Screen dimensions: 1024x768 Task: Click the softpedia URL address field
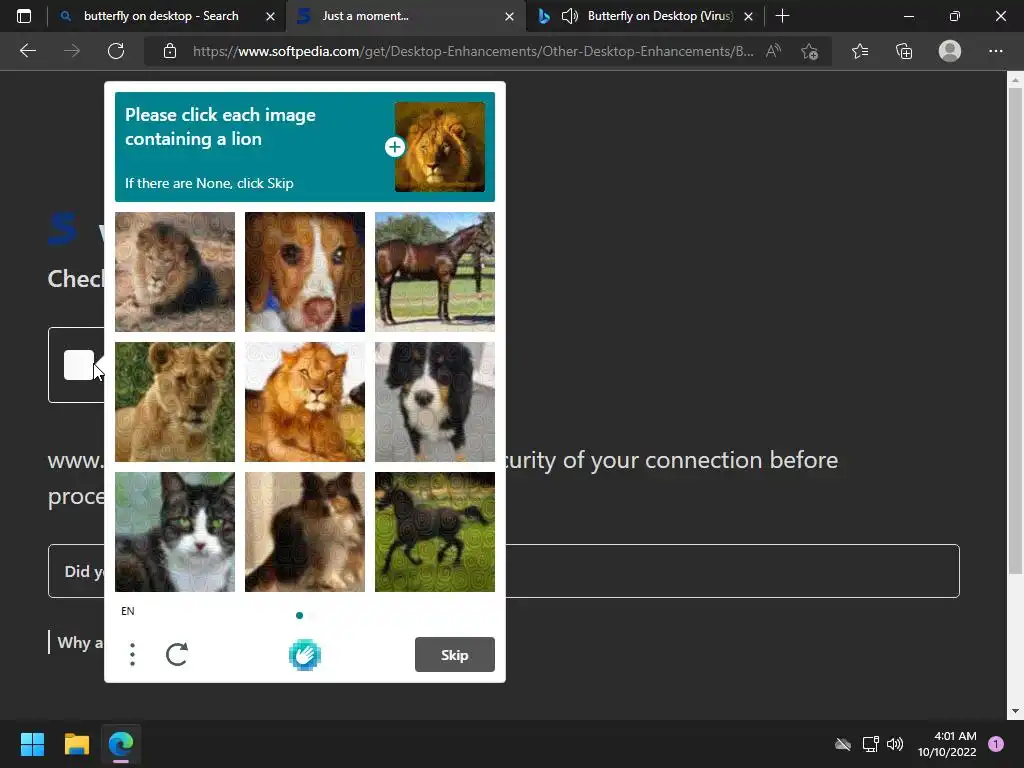coord(473,51)
